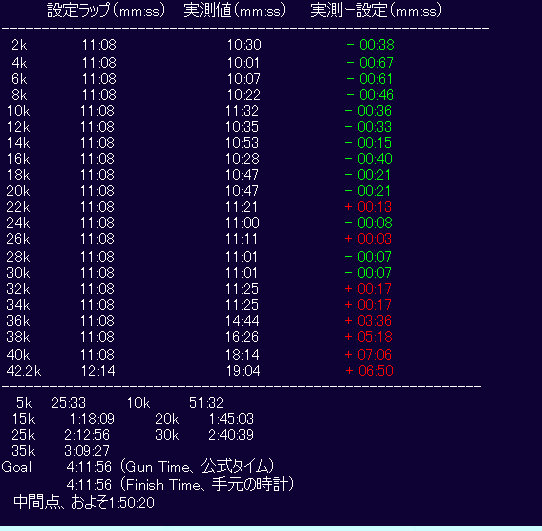Select the 10k row label
This screenshot has width=542, height=531.
coord(19,111)
